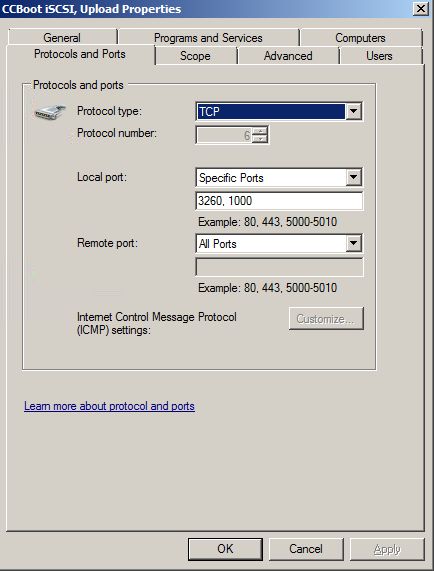Image resolution: width=434 pixels, height=571 pixels.
Task: Select the Protocols and Ports tab
Action: coord(80,54)
